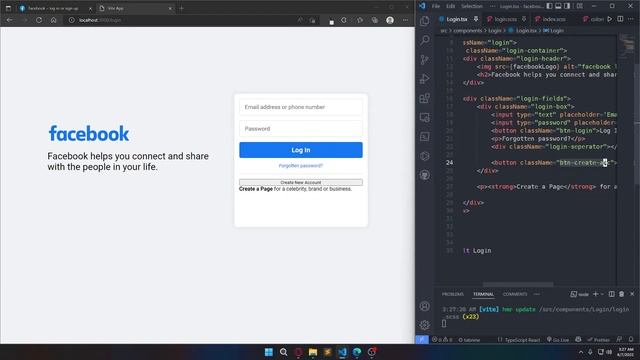
Task: Click the Email address or phone number field
Action: 301,107
